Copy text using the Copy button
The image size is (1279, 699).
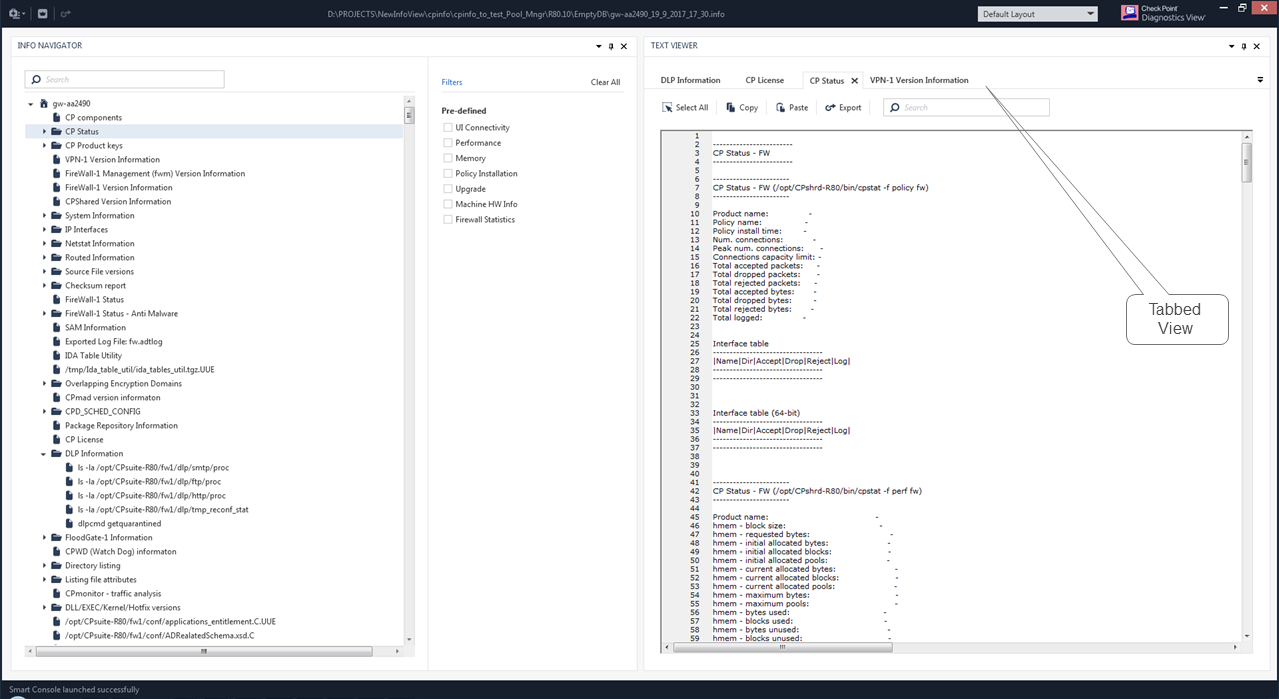click(x=742, y=108)
